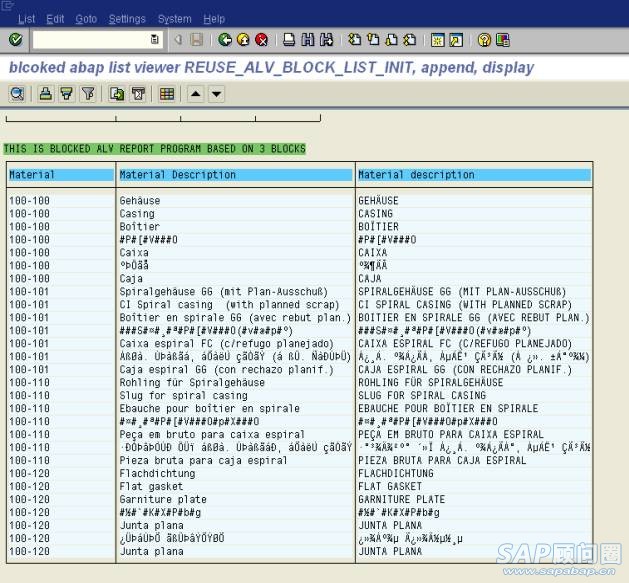The width and height of the screenshot is (629, 583).
Task: Click the Find Next binoculars icon
Action: tap(327, 40)
